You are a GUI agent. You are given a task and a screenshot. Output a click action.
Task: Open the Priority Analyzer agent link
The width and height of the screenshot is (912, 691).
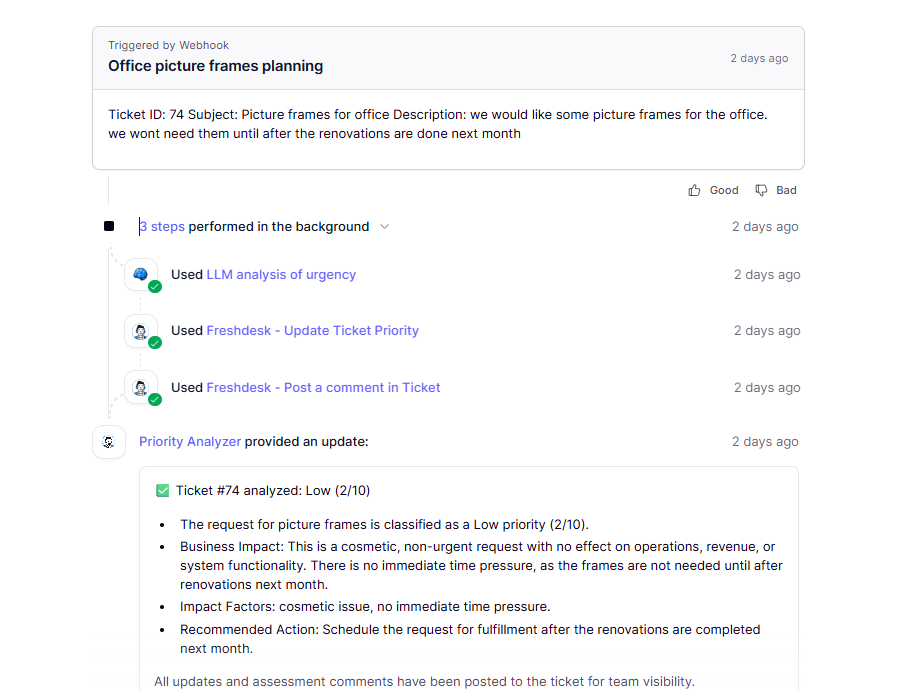[x=189, y=441]
